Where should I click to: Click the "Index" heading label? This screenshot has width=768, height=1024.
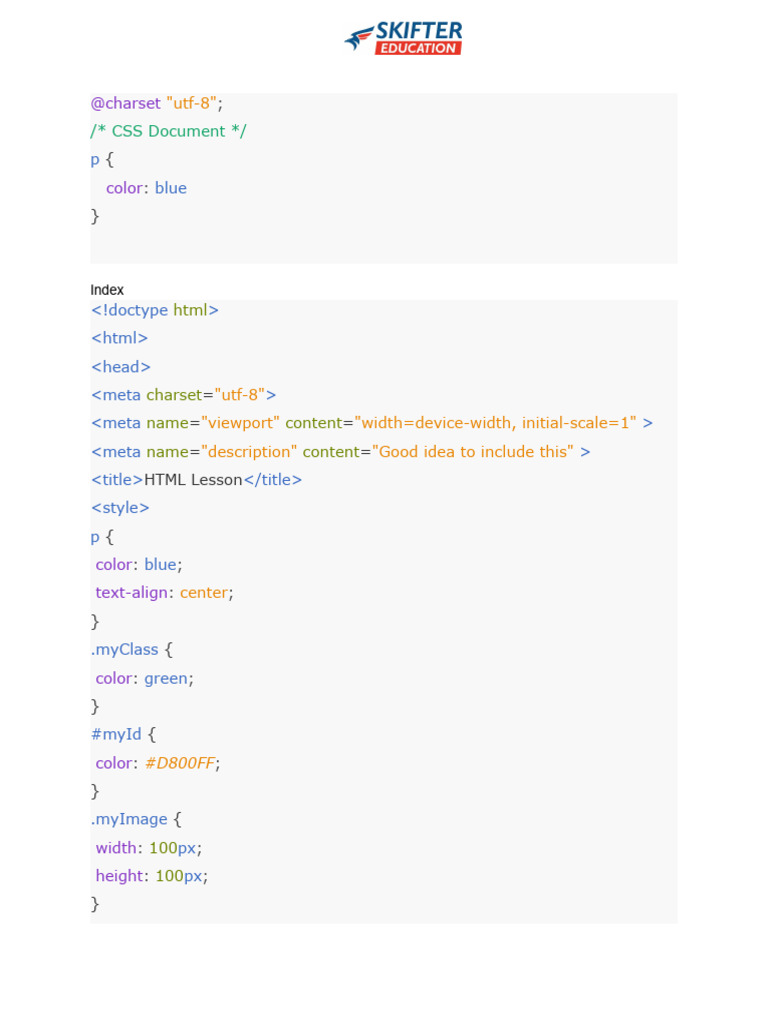coord(107,290)
